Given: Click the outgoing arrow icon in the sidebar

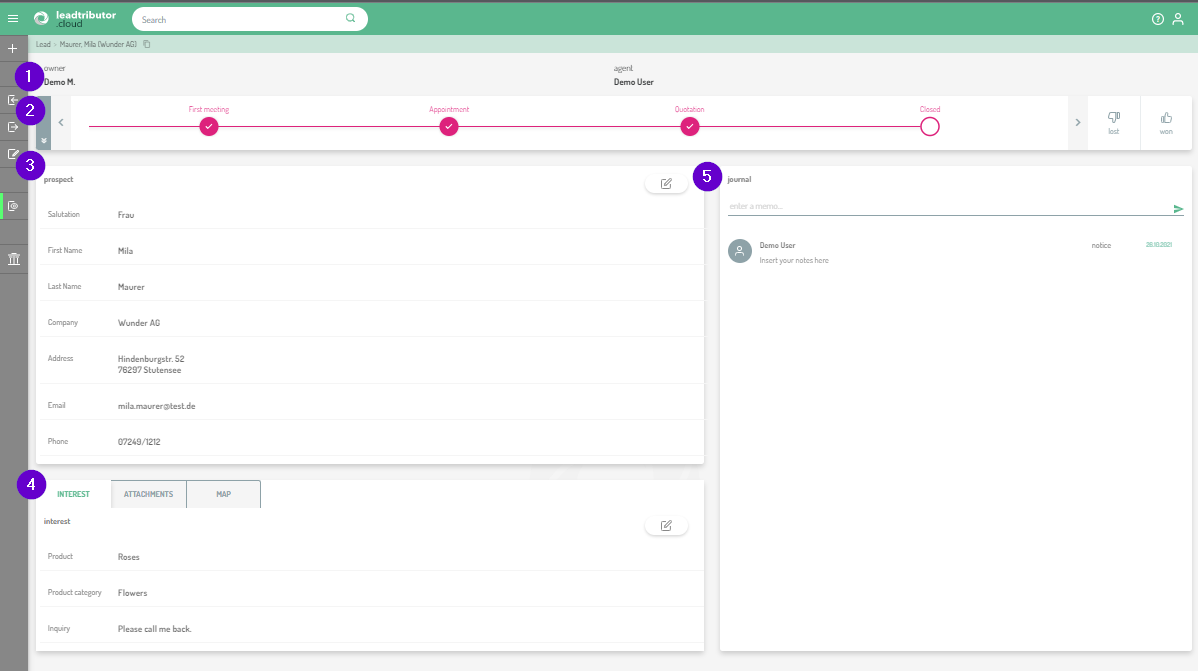Looking at the screenshot, I should (x=13, y=127).
